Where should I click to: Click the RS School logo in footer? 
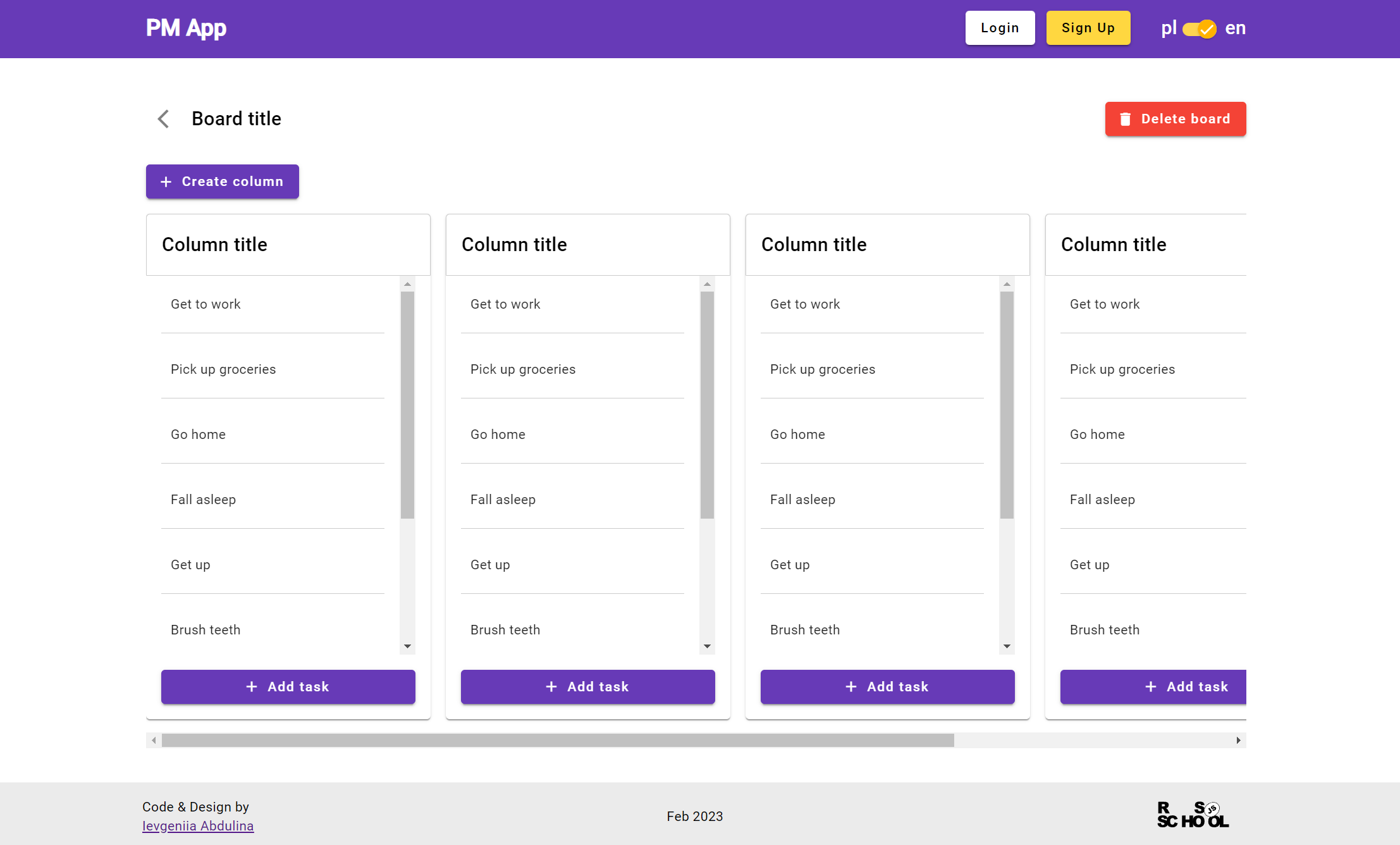(1193, 815)
